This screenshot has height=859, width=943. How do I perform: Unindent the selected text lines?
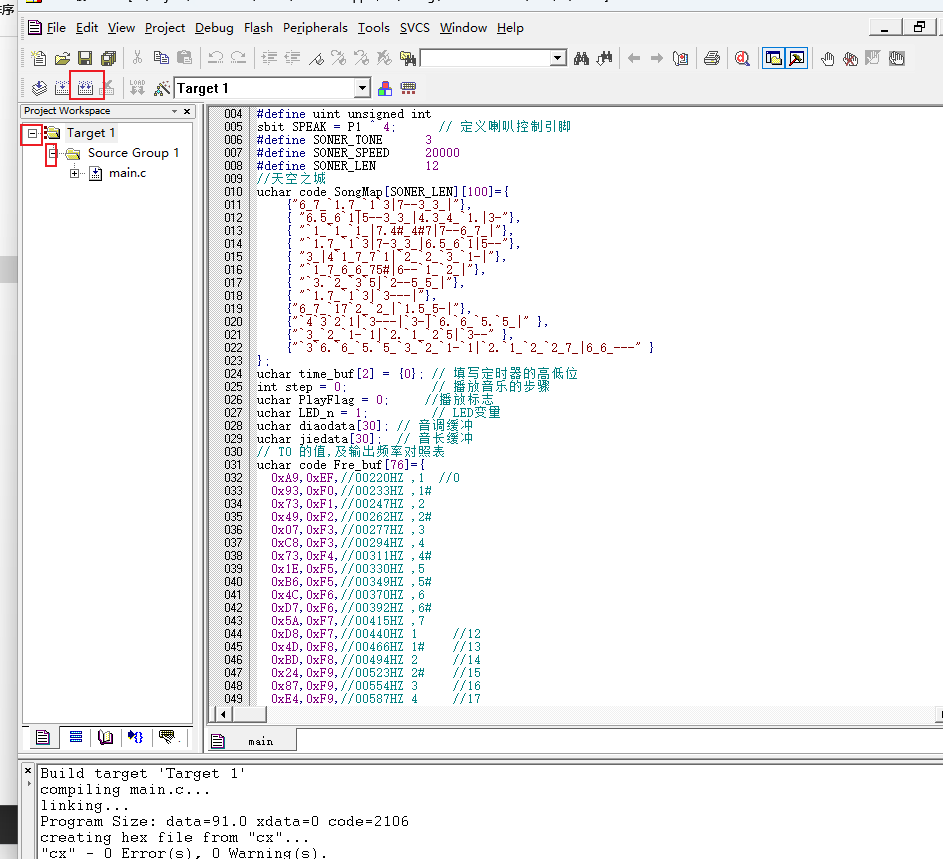(292, 58)
